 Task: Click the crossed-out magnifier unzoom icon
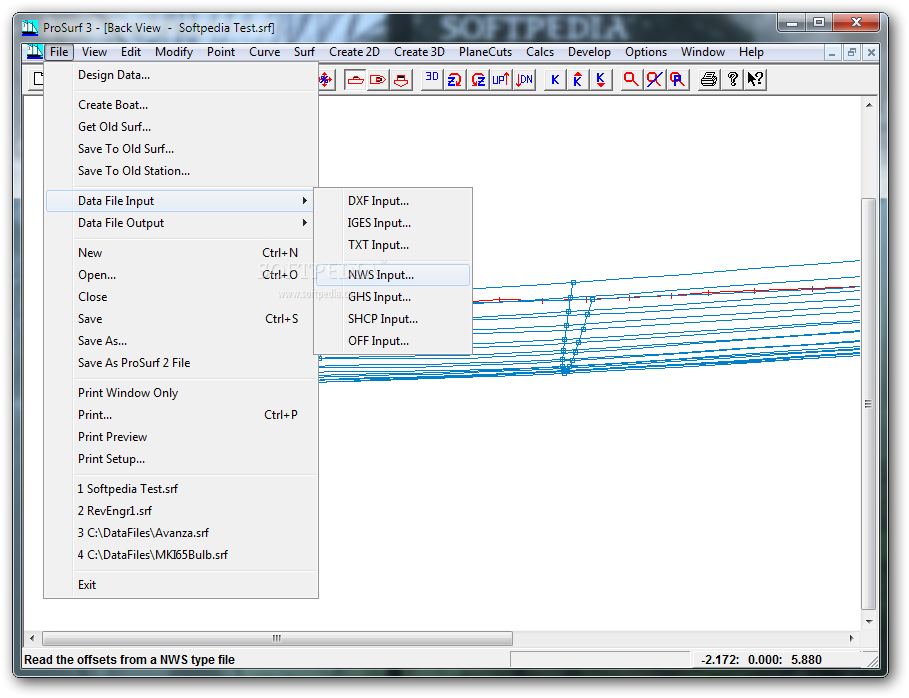654,79
